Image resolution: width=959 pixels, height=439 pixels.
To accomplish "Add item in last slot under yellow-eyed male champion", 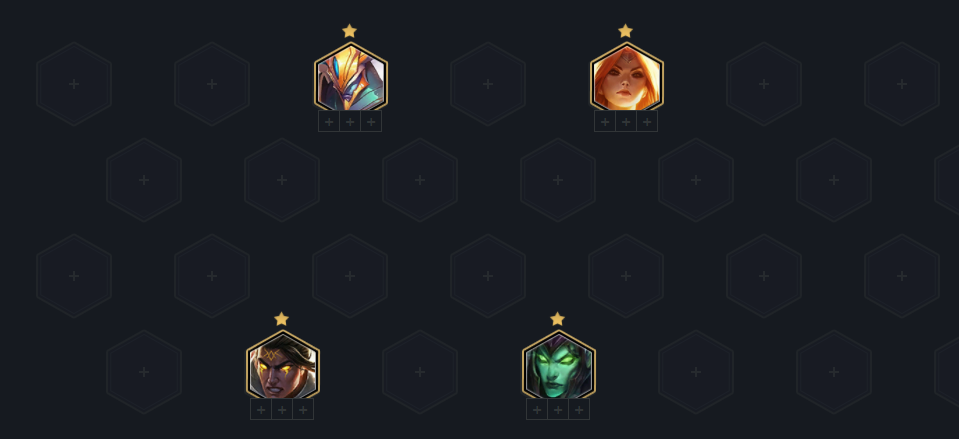I will [x=303, y=410].
